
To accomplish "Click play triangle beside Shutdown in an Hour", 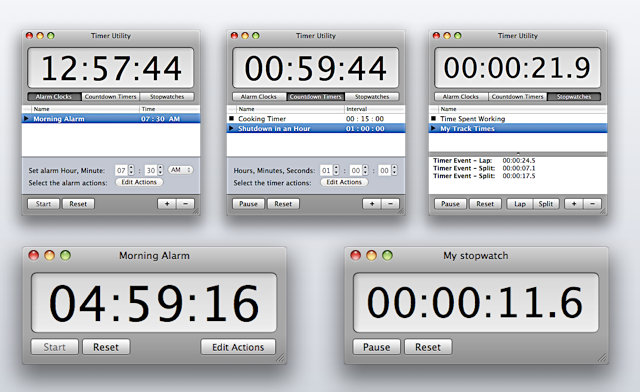I will [x=231, y=128].
